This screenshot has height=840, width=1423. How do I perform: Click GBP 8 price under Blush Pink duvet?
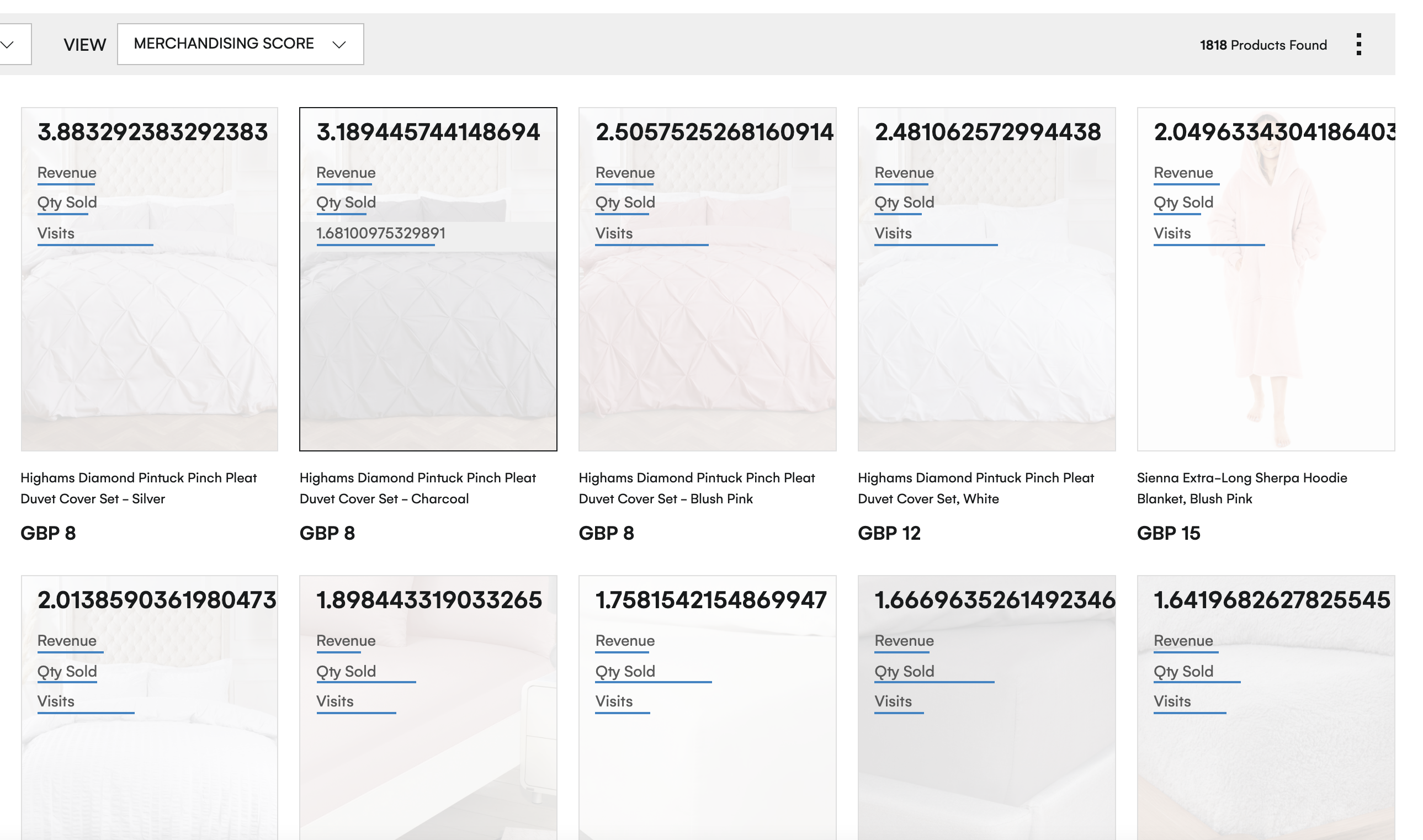pos(606,533)
